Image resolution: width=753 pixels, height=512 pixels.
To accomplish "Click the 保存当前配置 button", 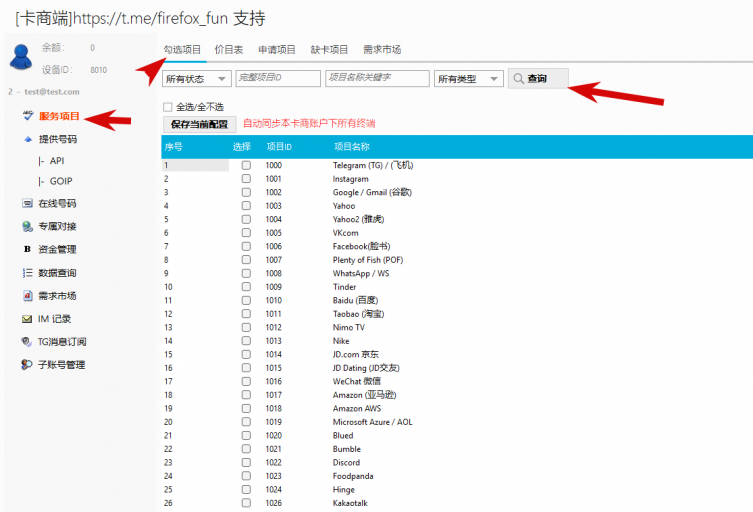I will (x=199, y=124).
